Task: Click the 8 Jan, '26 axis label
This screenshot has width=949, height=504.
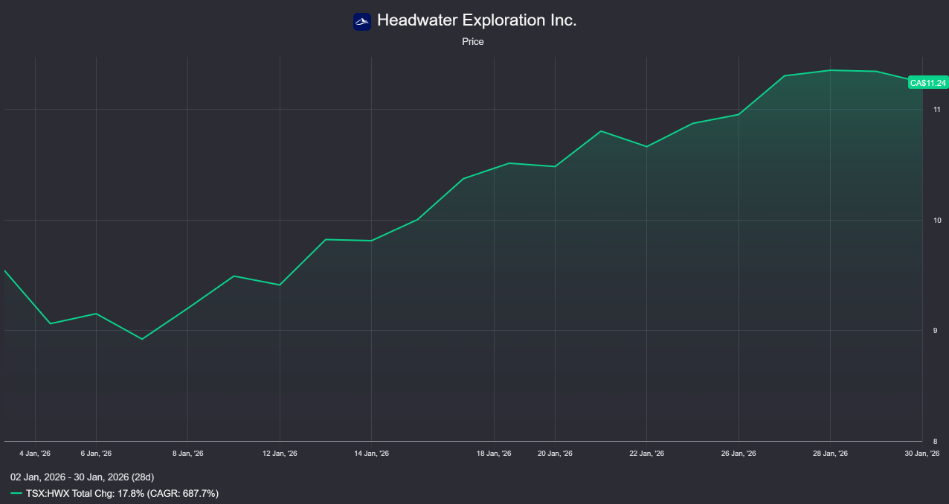Action: pyautogui.click(x=188, y=453)
